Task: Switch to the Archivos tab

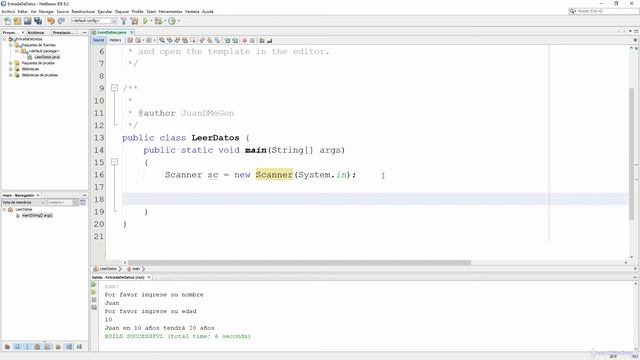Action: [x=36, y=32]
